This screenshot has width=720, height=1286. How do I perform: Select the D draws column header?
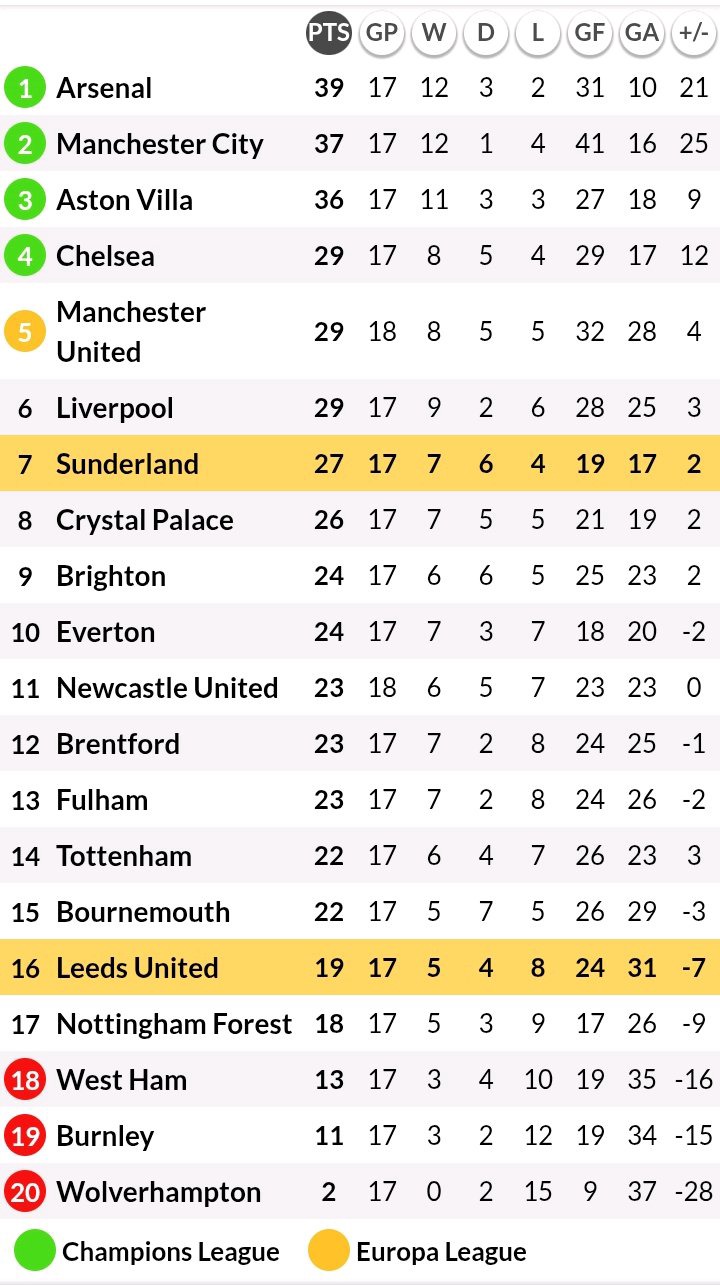485,33
